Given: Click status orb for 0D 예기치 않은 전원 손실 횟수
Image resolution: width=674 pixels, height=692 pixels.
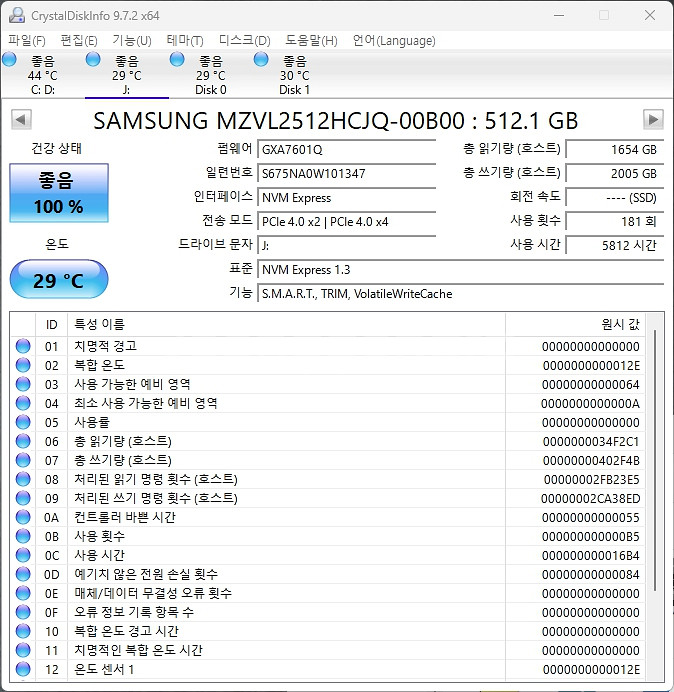Looking at the screenshot, I should 23,574.
